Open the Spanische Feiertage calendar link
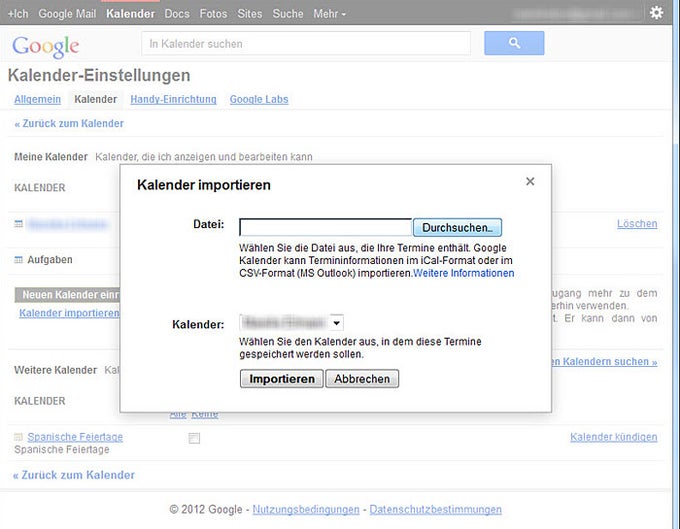The height and width of the screenshot is (529, 680). pyautogui.click(x=75, y=437)
